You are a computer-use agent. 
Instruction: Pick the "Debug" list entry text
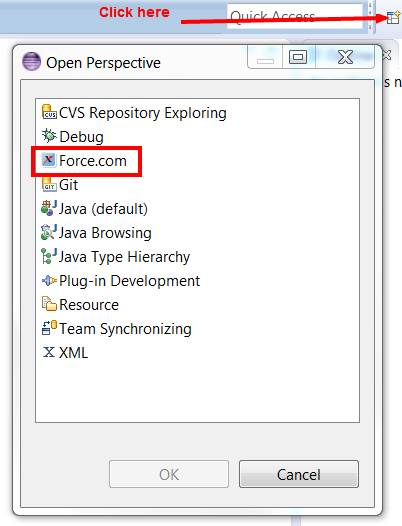point(82,137)
